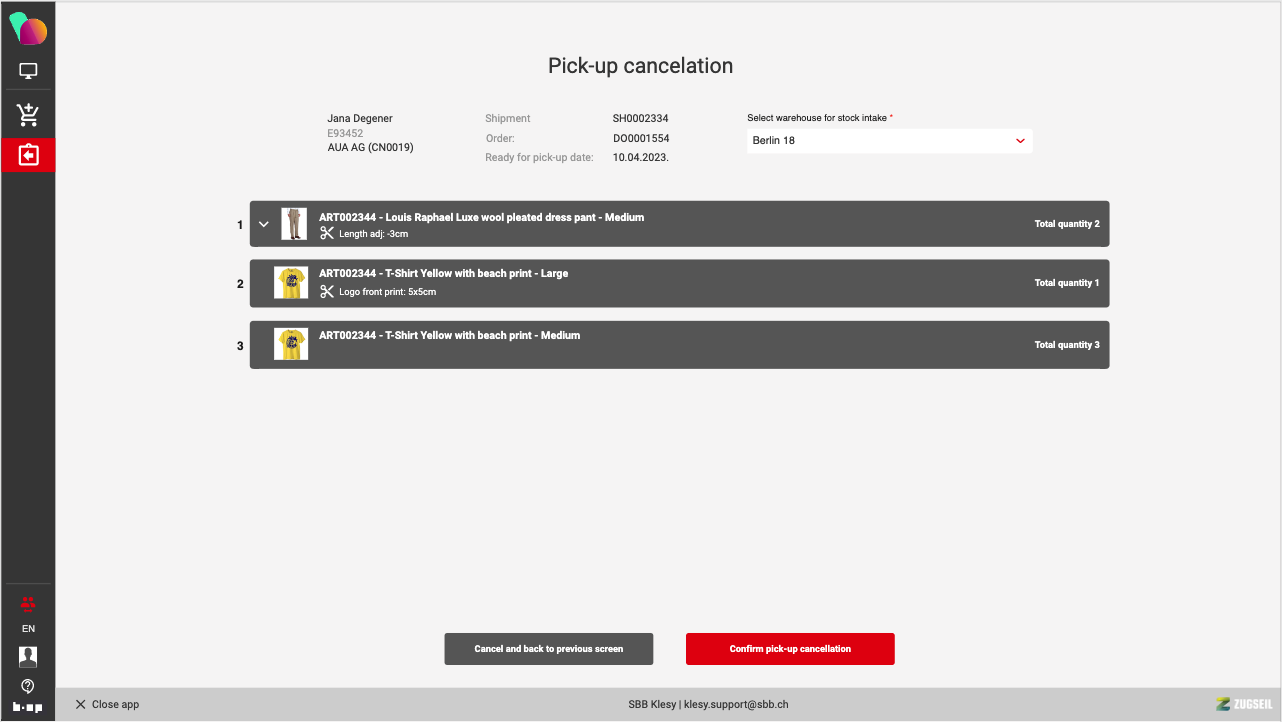Open the help question mark icon
Image resolution: width=1282 pixels, height=722 pixels.
[x=28, y=685]
